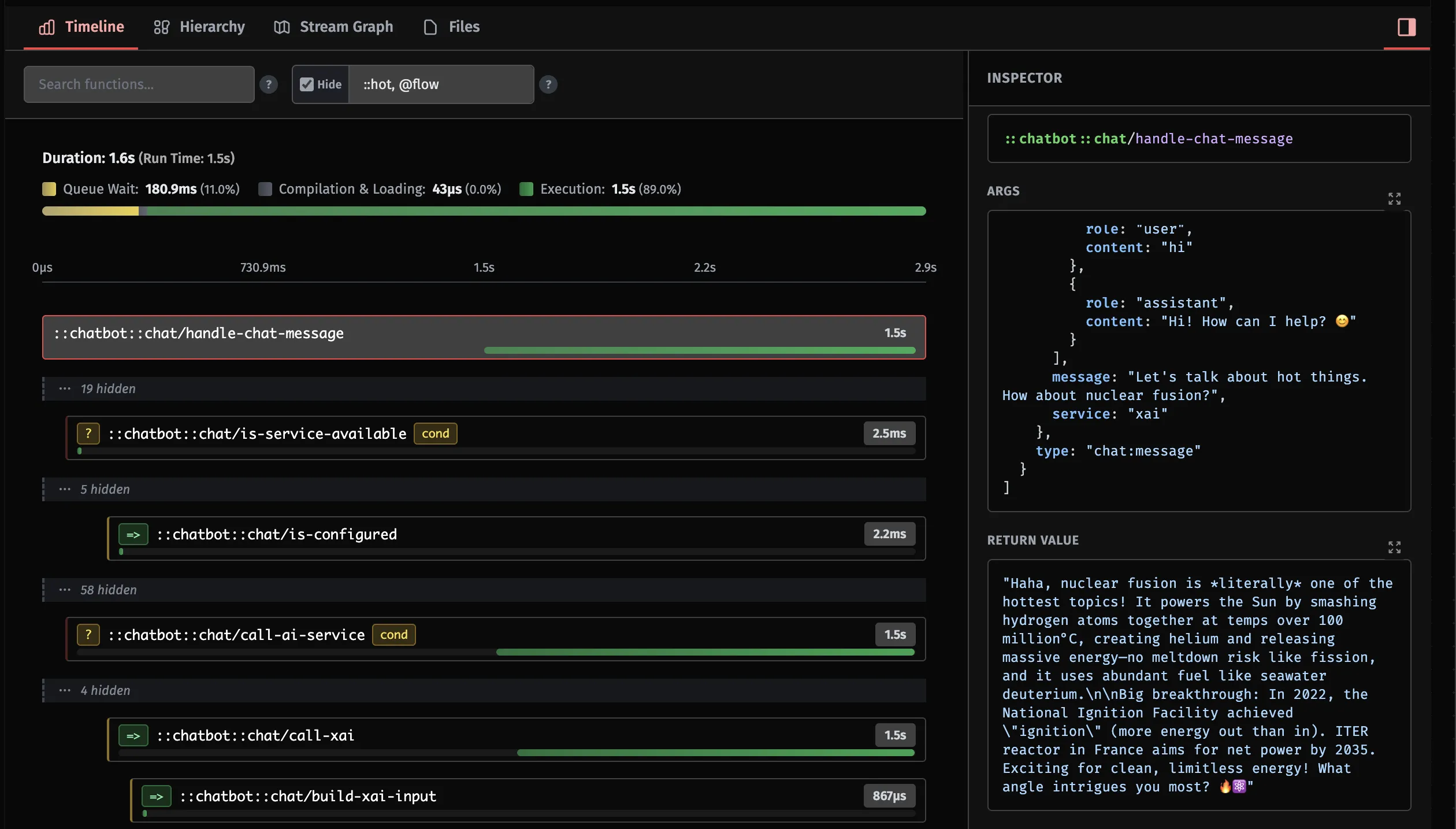Screen dimensions: 1456x829
Task: Expand the RETURN VALUE panel to fullscreen
Action: [1394, 546]
